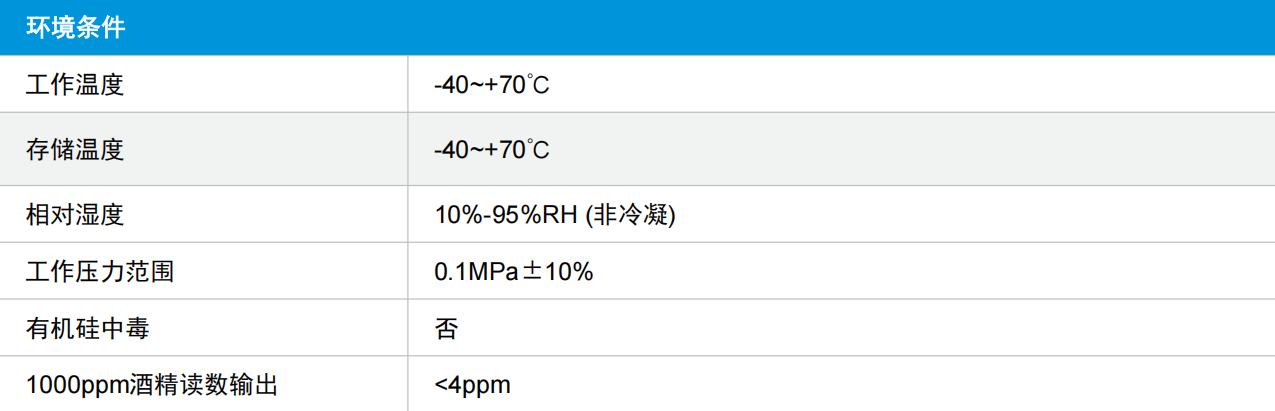Click the 10%-95%RH (非冷凝) value
1275x411 pixels.
point(555,214)
